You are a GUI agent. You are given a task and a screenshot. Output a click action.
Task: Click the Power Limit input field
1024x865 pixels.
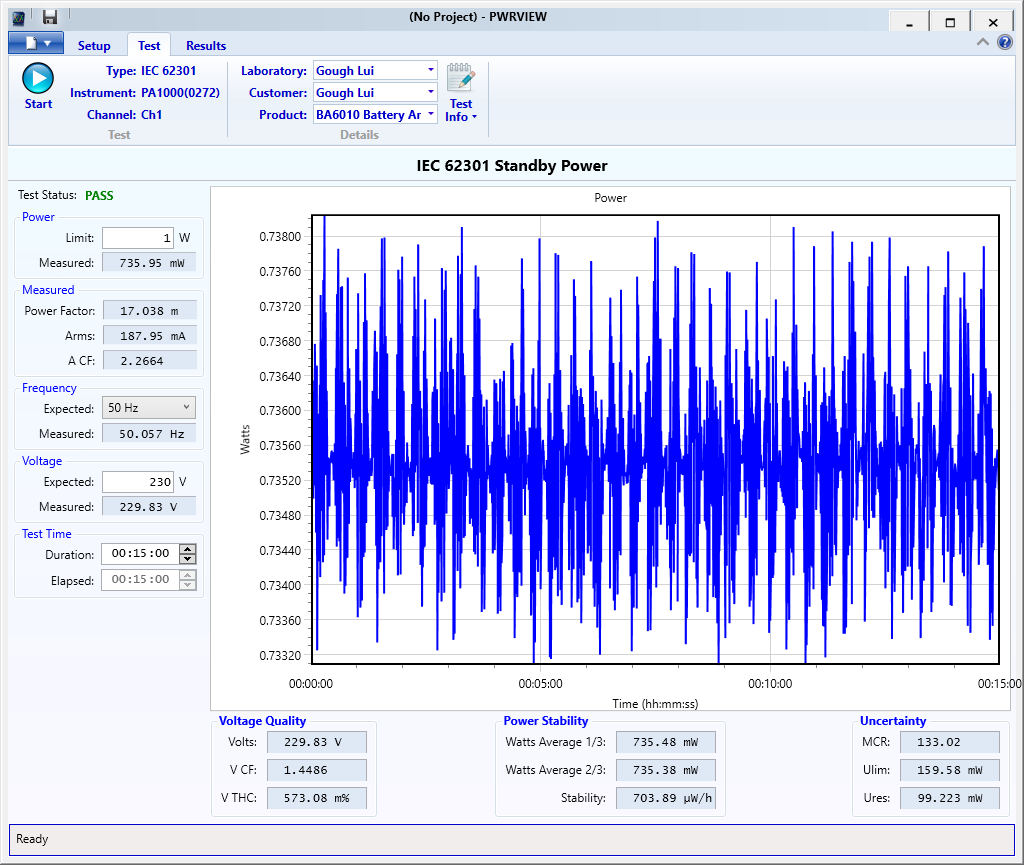point(138,238)
